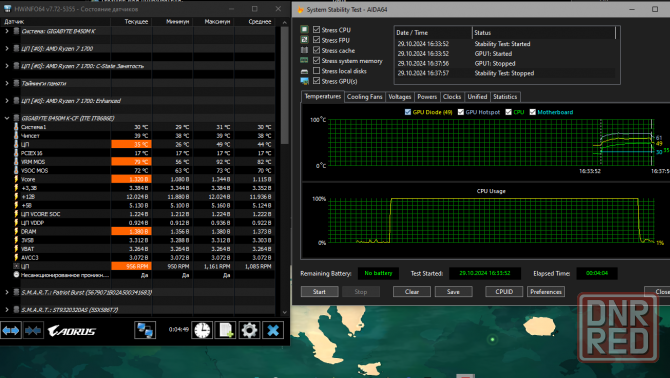This screenshot has width=670, height=378.
Task: Open the Unified tab
Action: point(477,97)
